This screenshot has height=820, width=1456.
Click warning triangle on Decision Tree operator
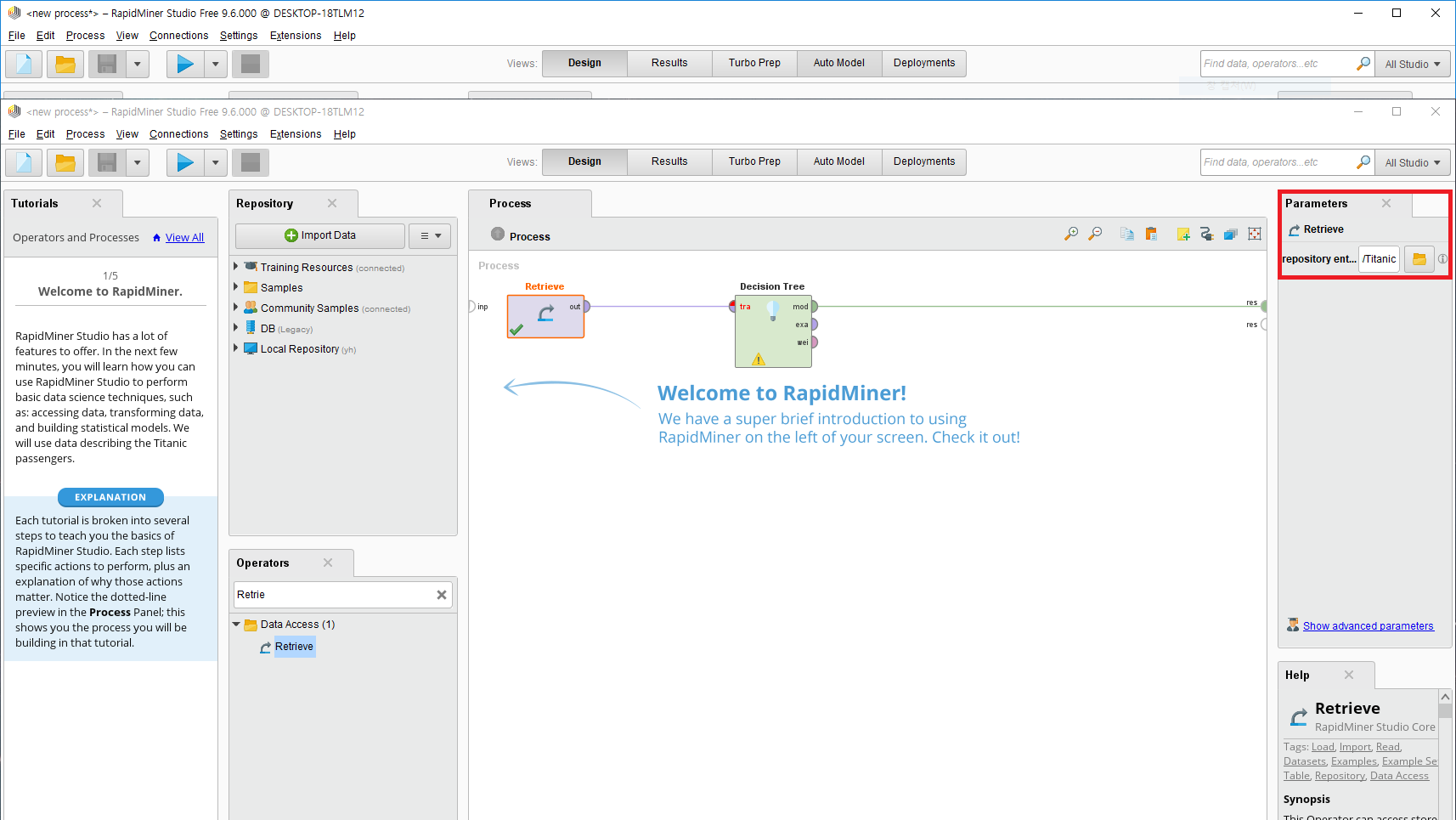click(759, 359)
